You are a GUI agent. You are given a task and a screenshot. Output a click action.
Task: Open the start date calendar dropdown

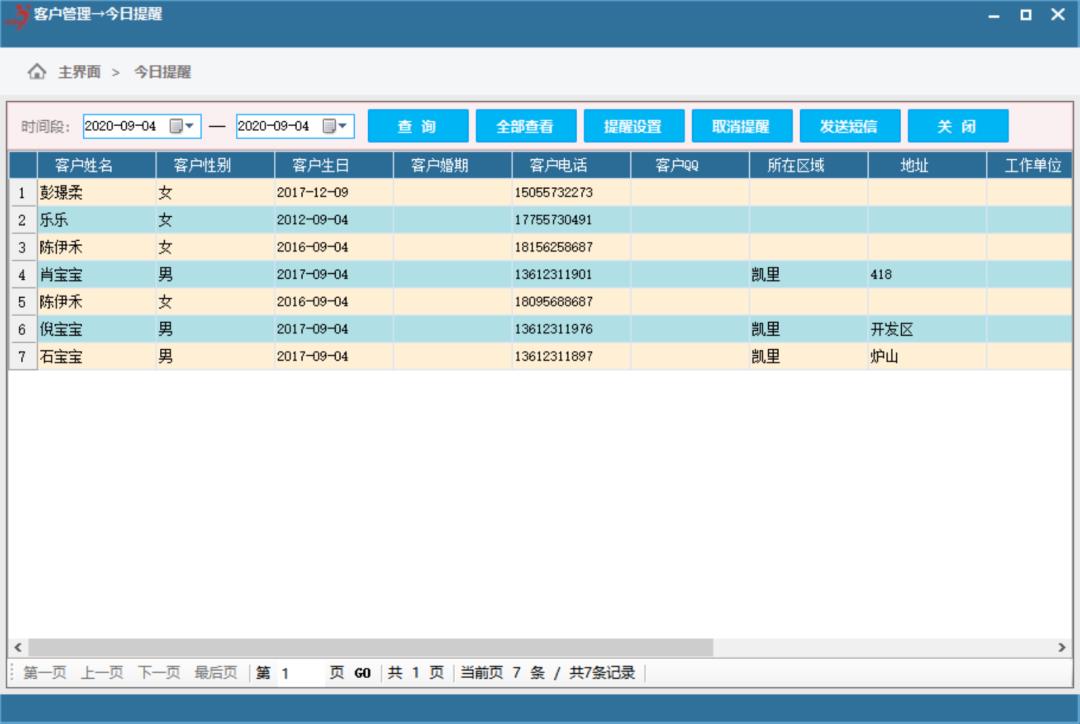tap(181, 127)
